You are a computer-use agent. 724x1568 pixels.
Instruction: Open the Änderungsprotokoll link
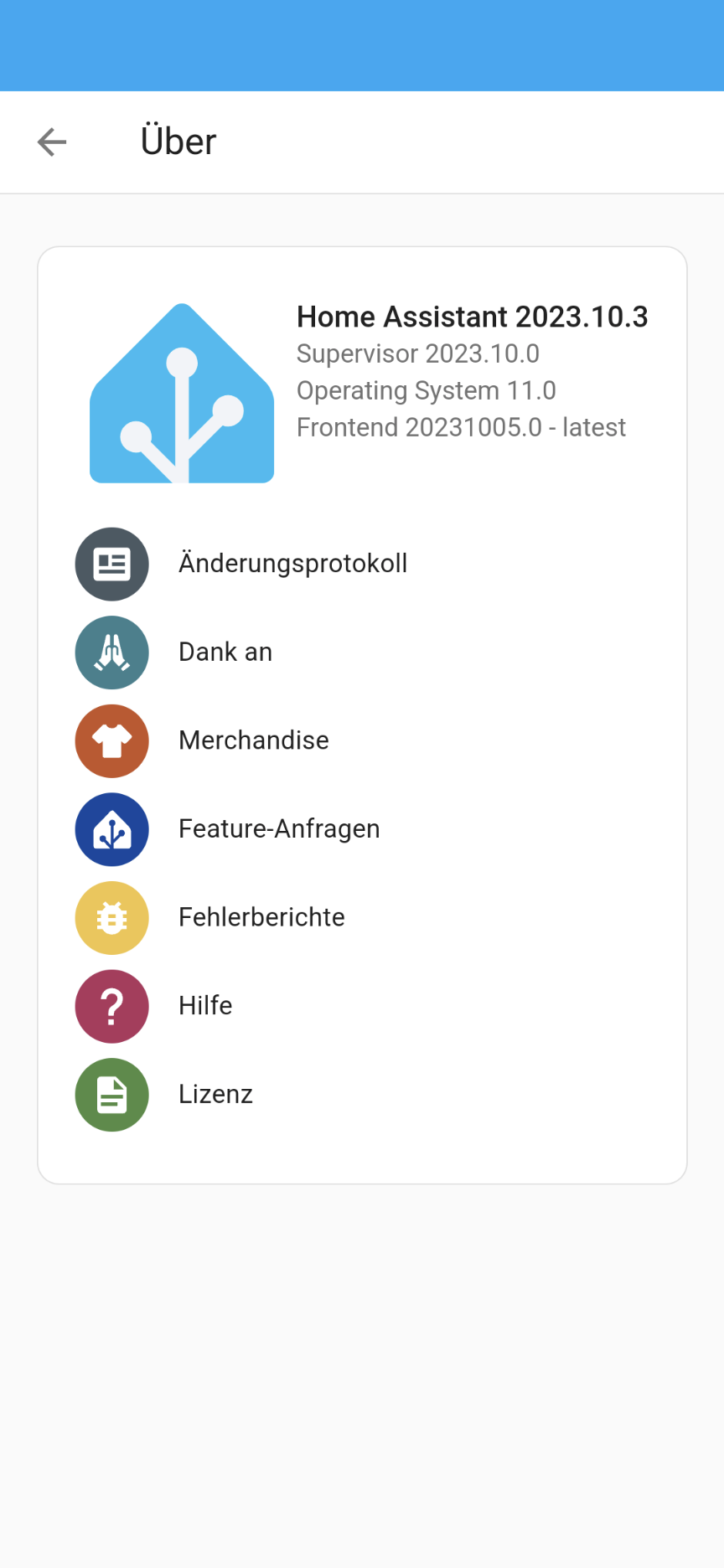(x=292, y=564)
